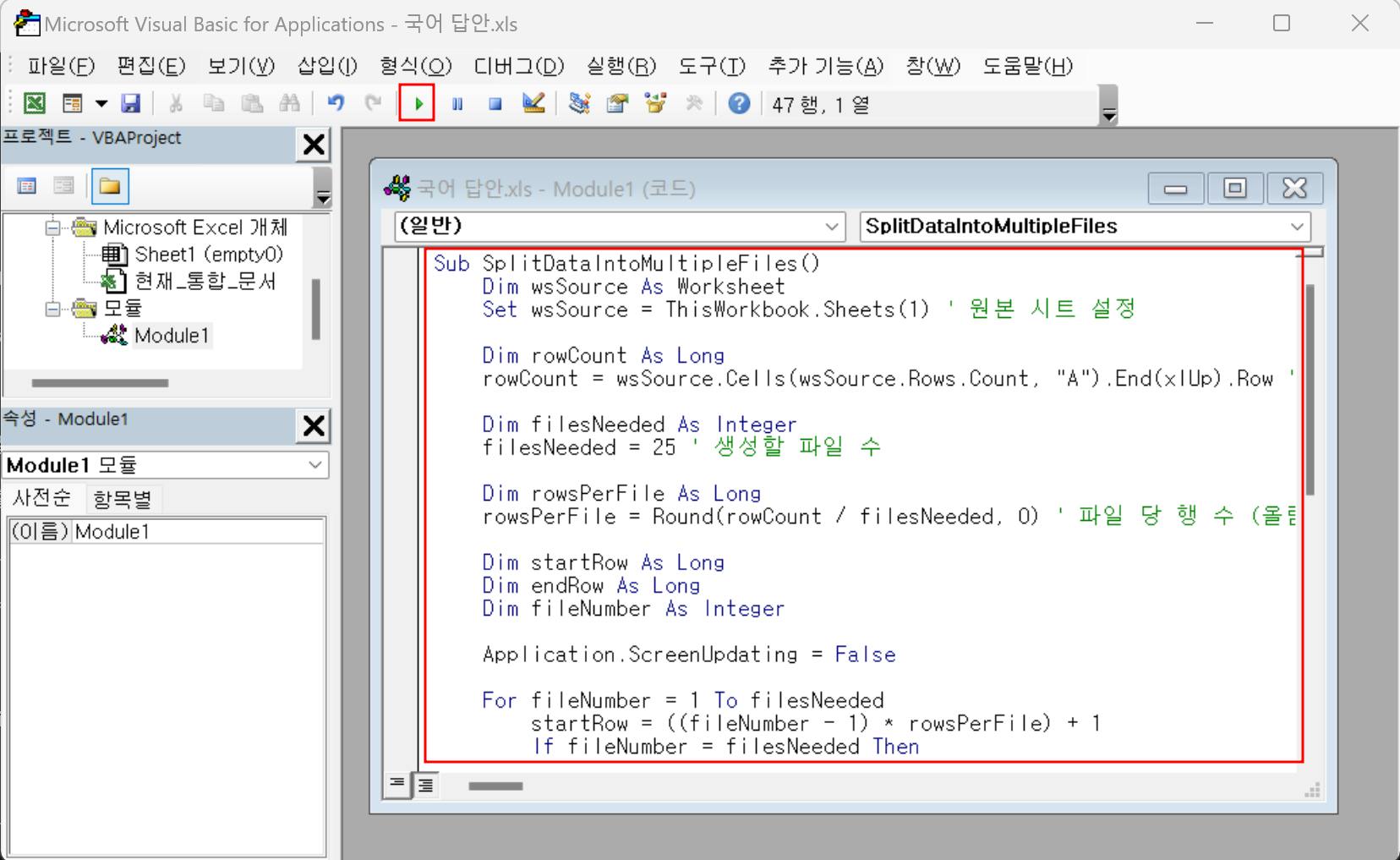Click the Break pause icon
Image resolution: width=1400 pixels, height=860 pixels.
(457, 104)
